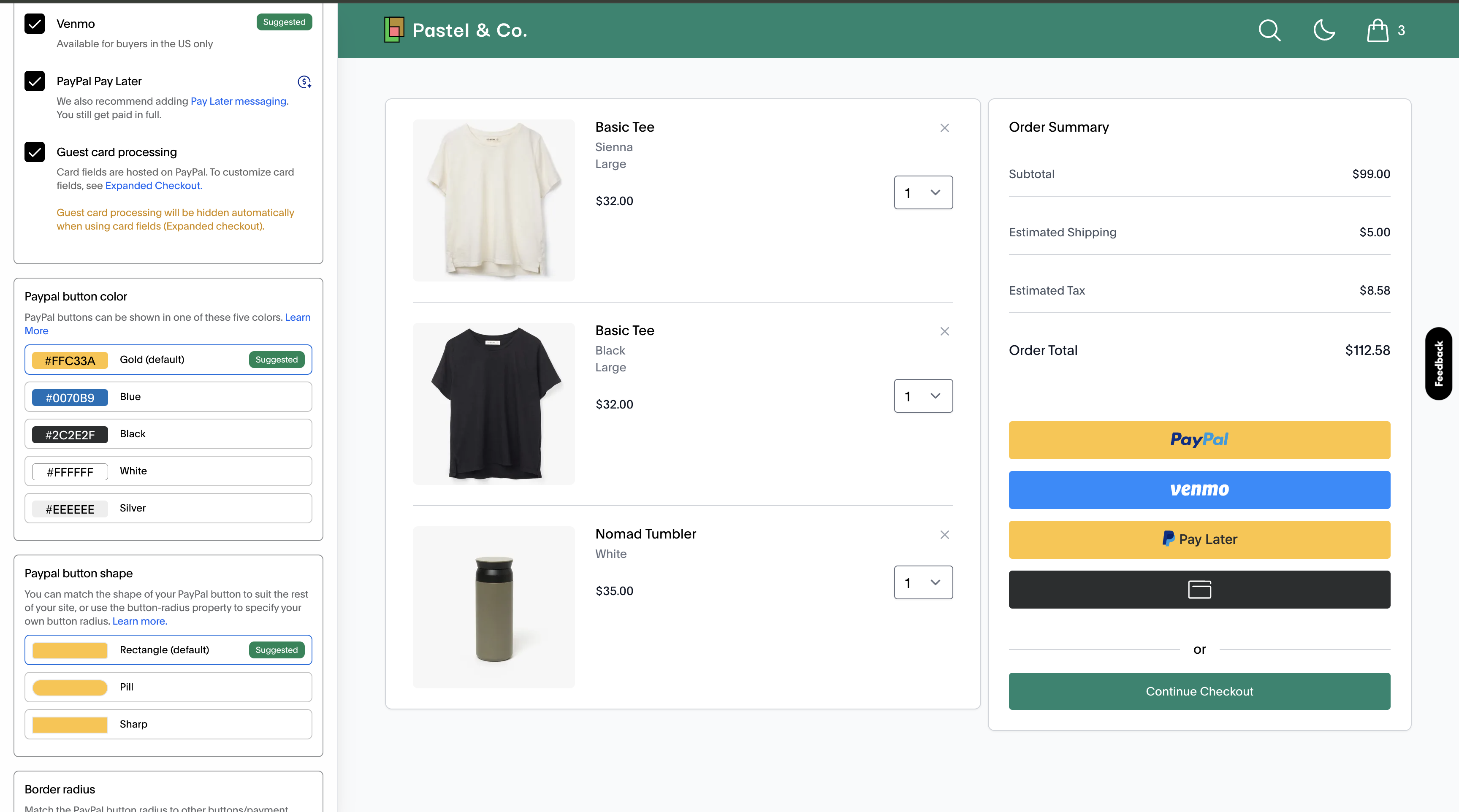This screenshot has height=812, width=1459.
Task: Remove the Nomad Tumbler with X icon
Action: tap(944, 535)
